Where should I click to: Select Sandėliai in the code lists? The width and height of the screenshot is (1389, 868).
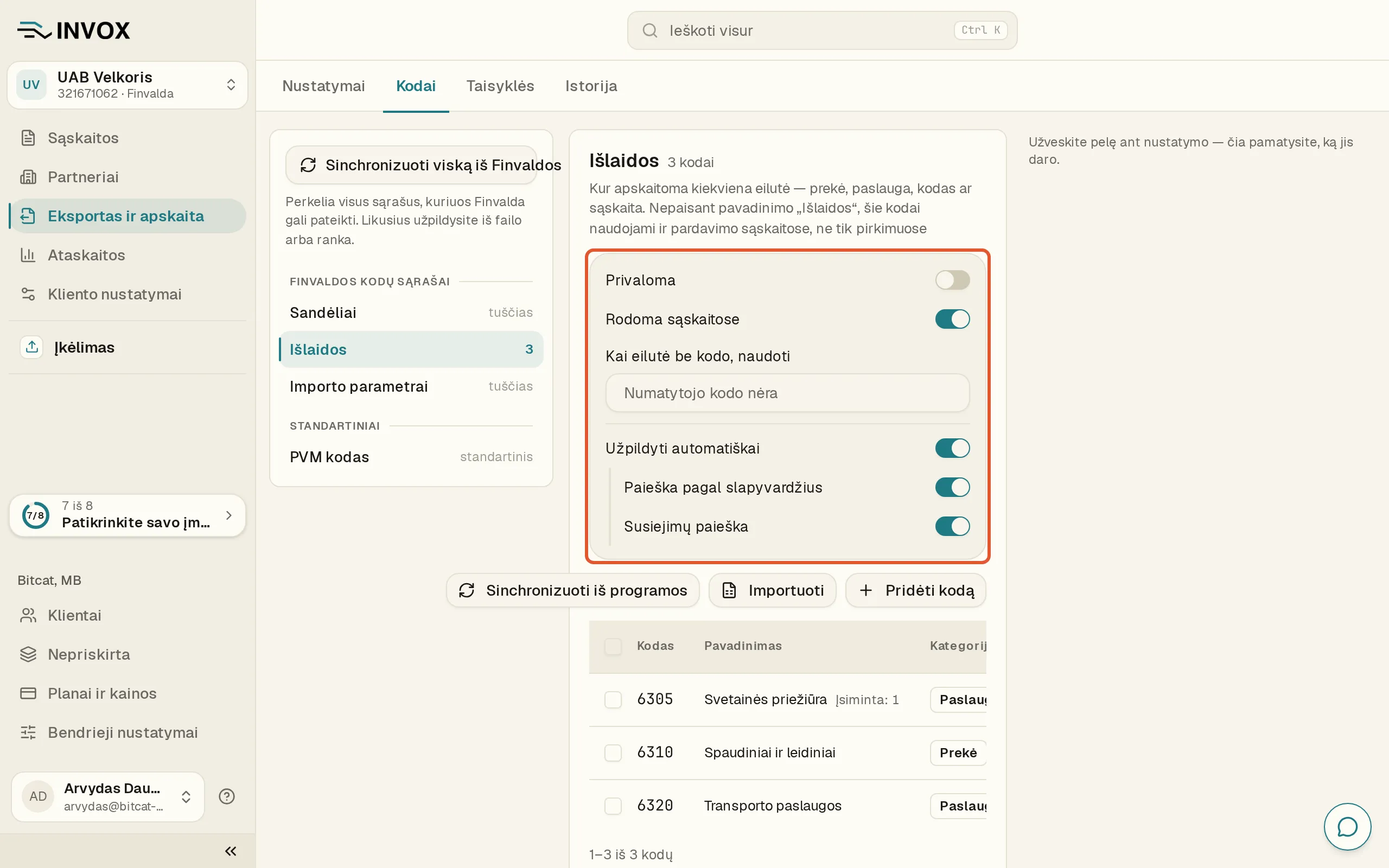(411, 313)
